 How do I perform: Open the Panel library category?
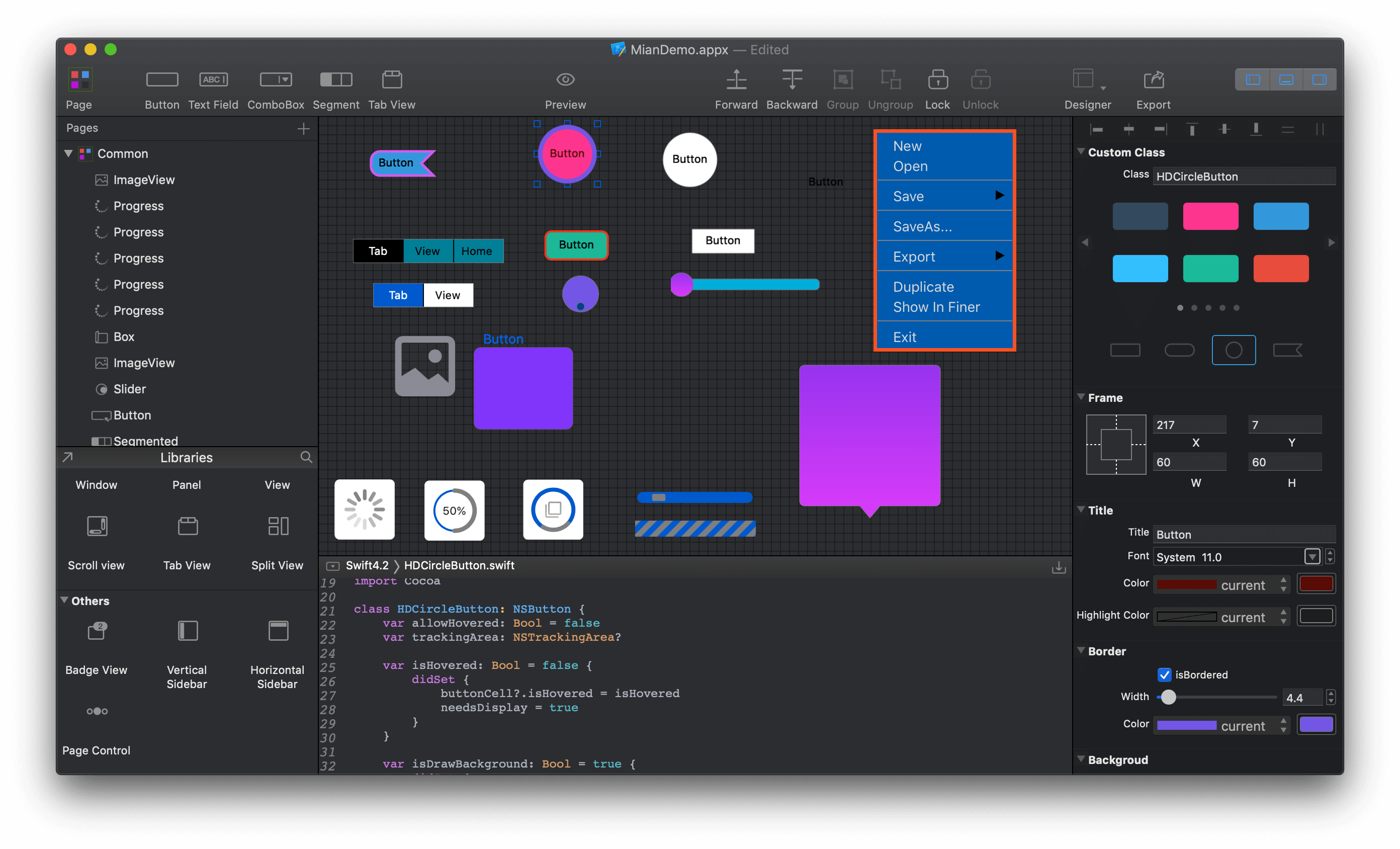click(x=187, y=485)
